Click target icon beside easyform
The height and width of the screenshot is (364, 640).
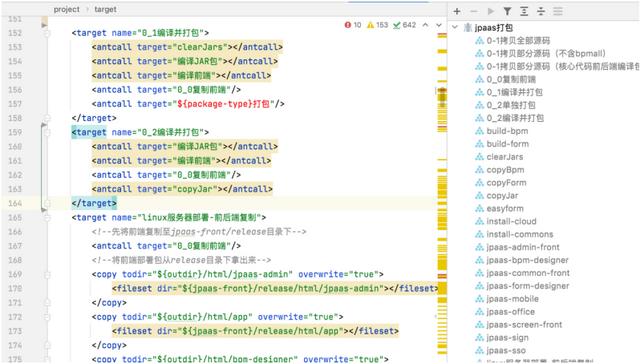pyautogui.click(x=480, y=209)
